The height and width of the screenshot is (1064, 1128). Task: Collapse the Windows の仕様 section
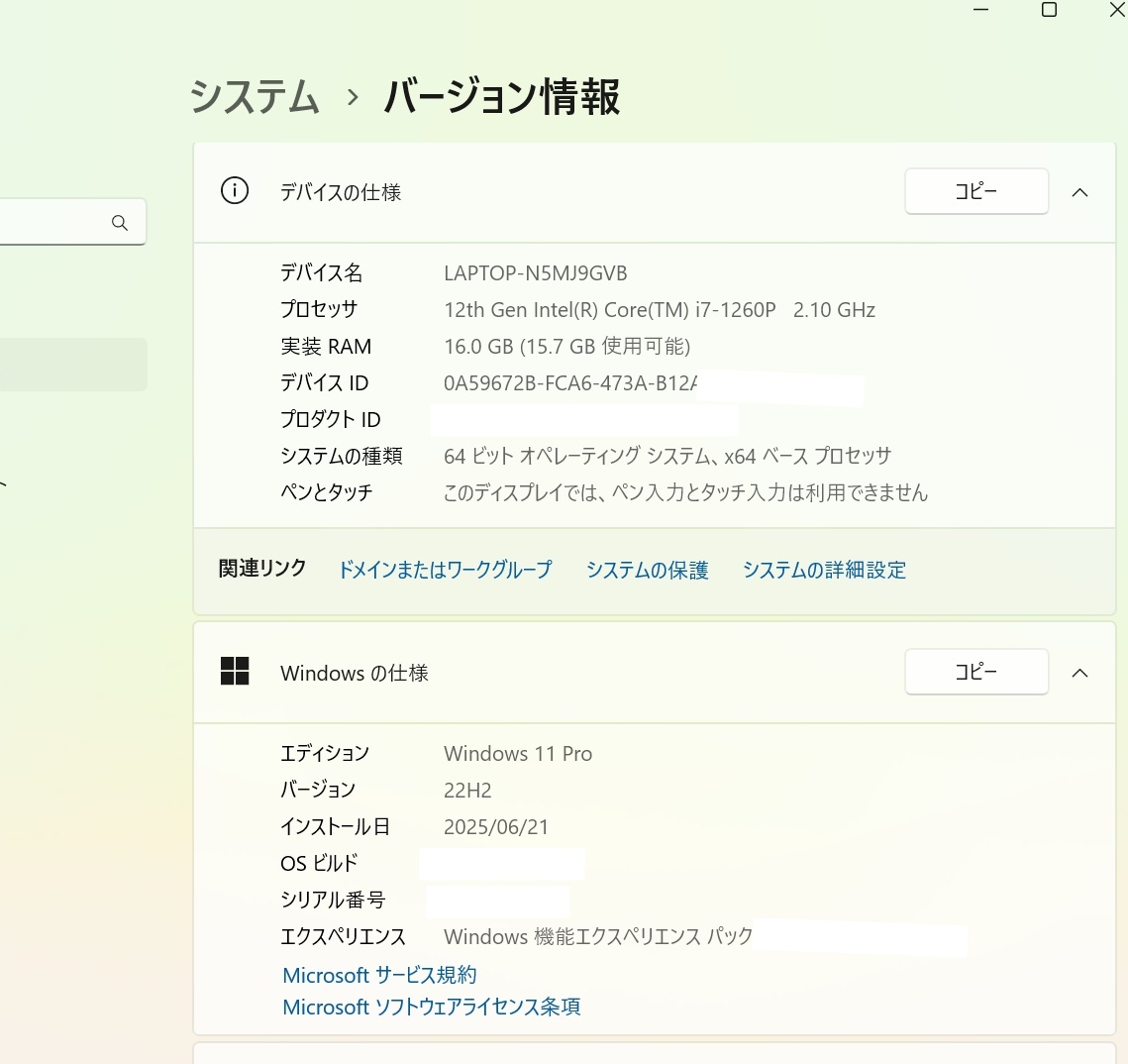click(x=1079, y=673)
